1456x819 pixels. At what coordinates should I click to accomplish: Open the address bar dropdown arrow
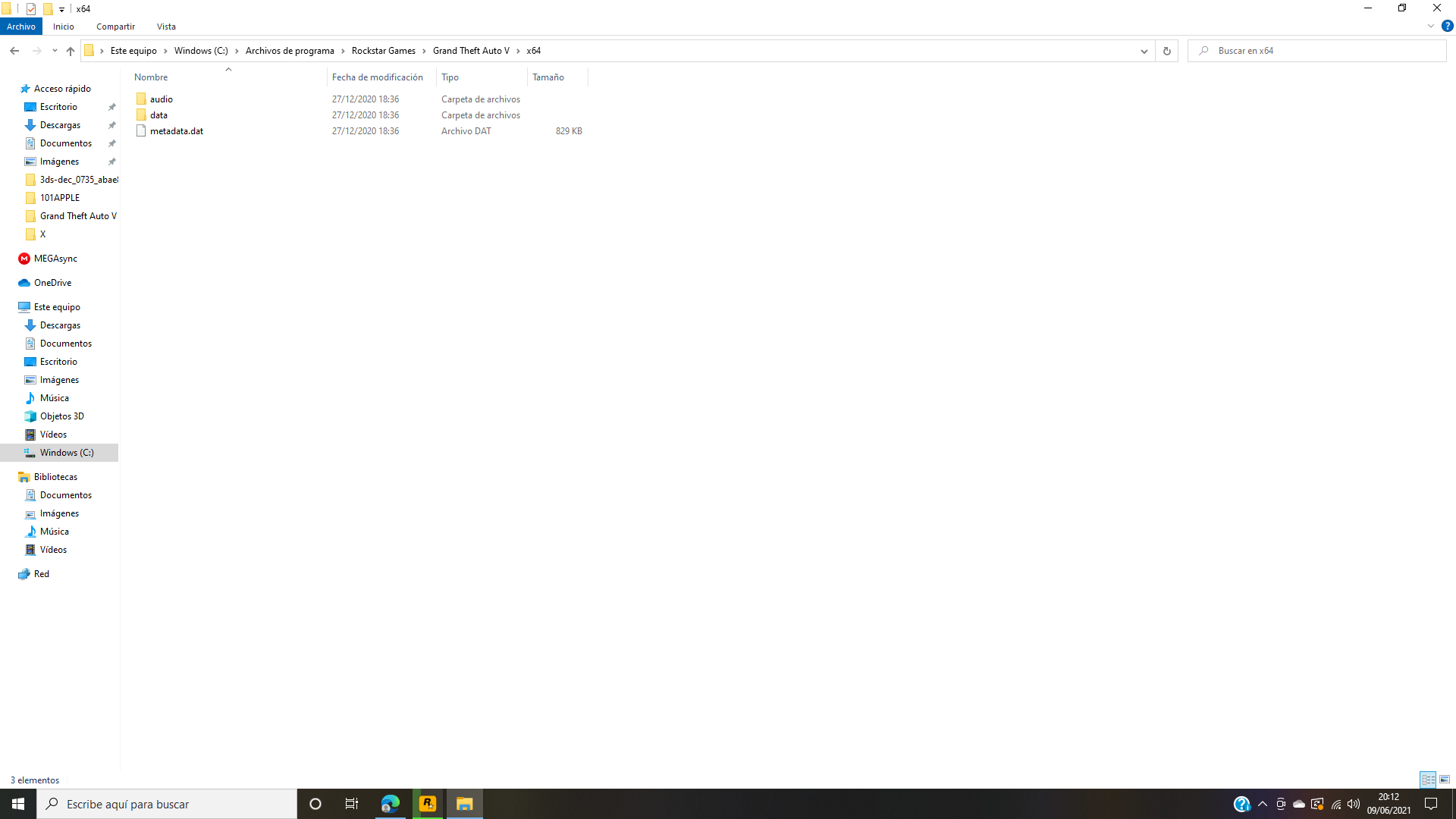[1145, 51]
